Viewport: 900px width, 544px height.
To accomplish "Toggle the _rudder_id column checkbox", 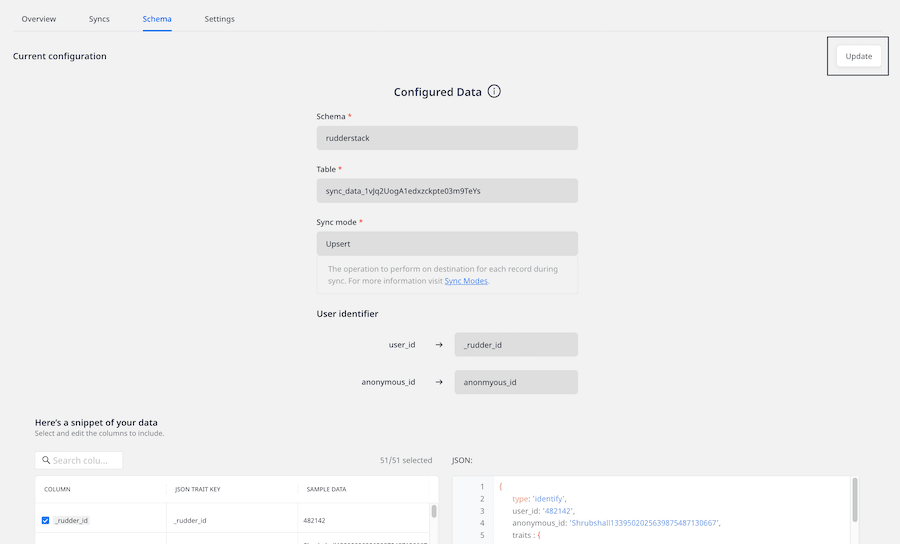I will [x=45, y=520].
